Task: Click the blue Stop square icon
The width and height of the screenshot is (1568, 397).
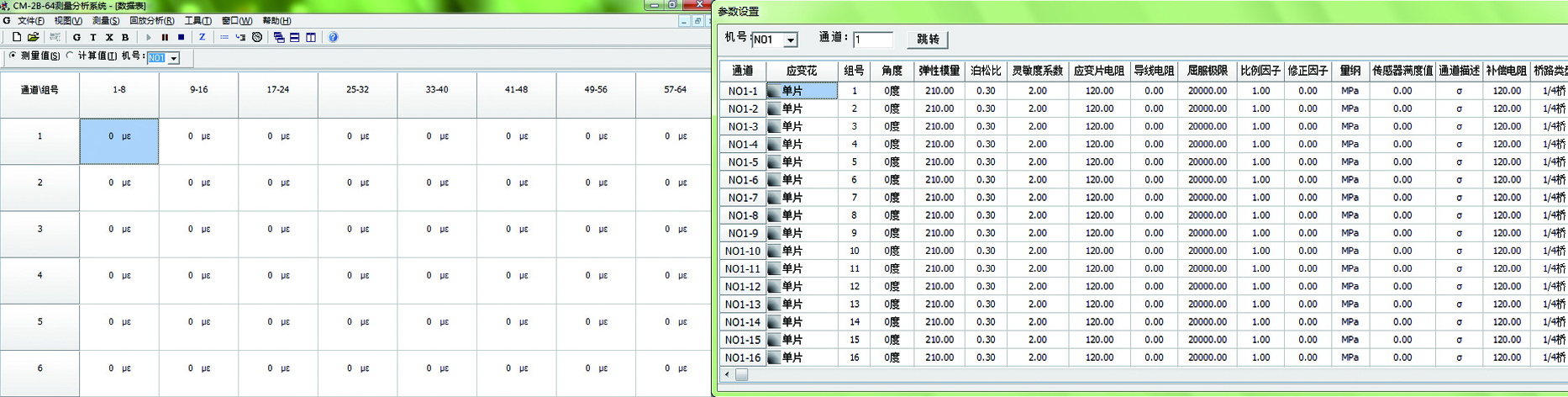Action: (x=181, y=37)
